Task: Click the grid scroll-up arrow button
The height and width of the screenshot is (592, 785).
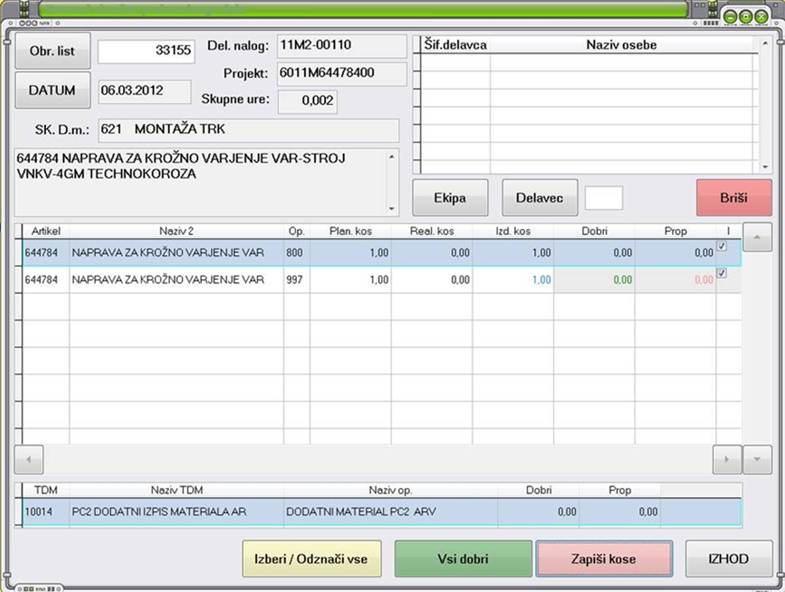Action: (x=757, y=237)
